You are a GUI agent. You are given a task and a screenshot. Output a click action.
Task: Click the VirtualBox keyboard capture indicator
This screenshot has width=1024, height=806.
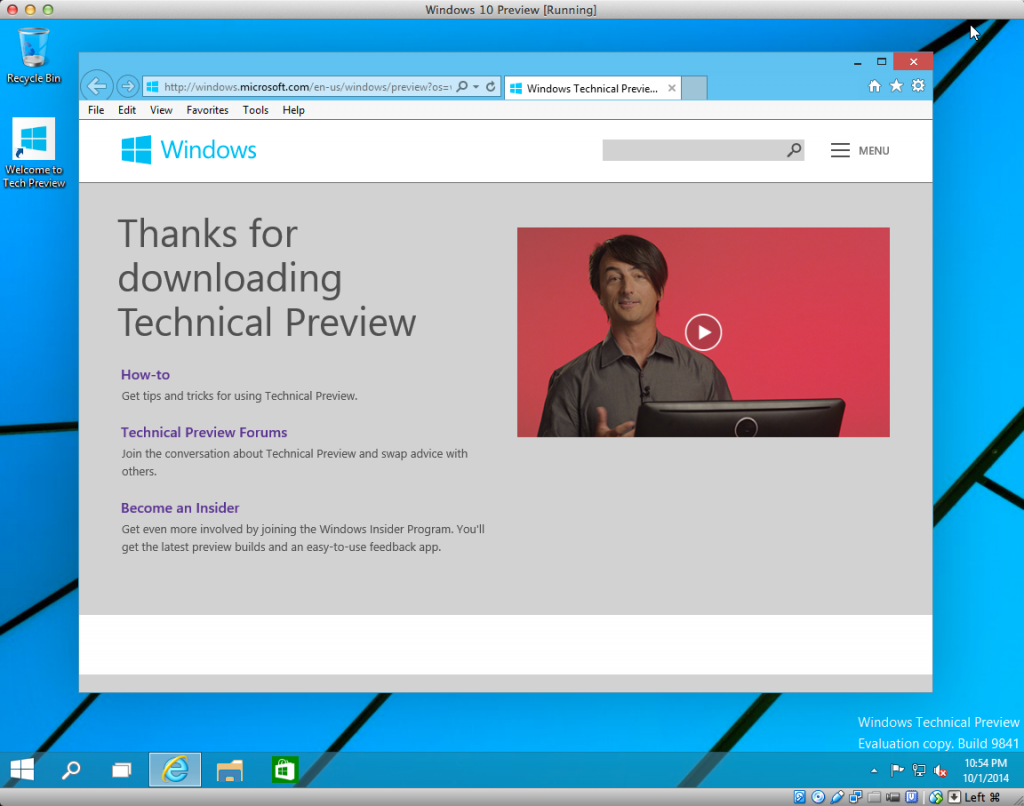(954, 797)
